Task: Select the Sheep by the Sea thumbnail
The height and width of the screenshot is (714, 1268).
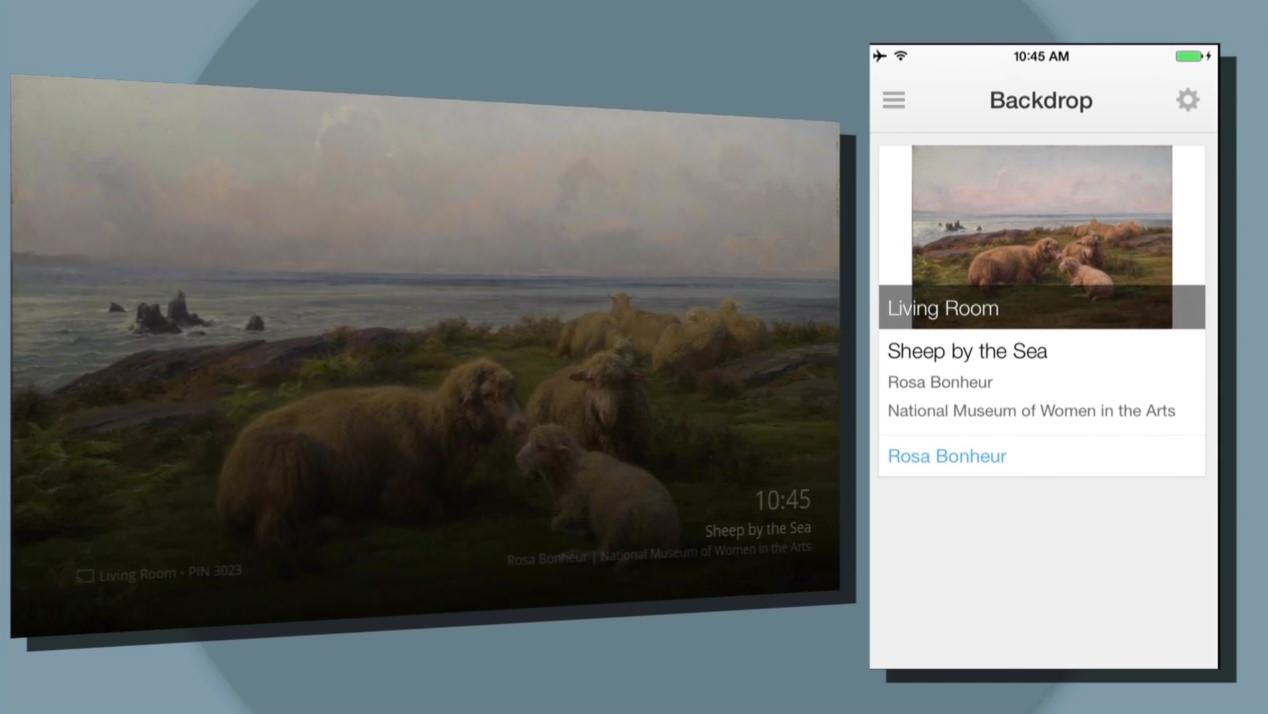Action: [1042, 236]
